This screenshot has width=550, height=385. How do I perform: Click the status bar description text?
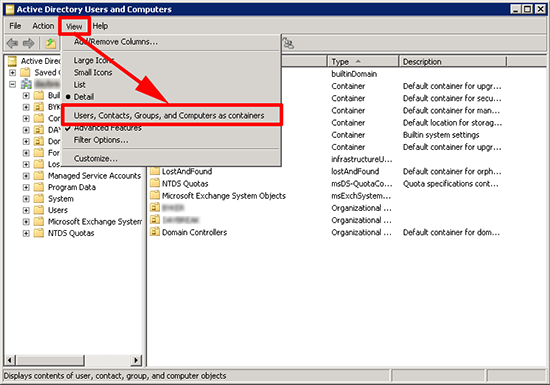tap(115, 376)
